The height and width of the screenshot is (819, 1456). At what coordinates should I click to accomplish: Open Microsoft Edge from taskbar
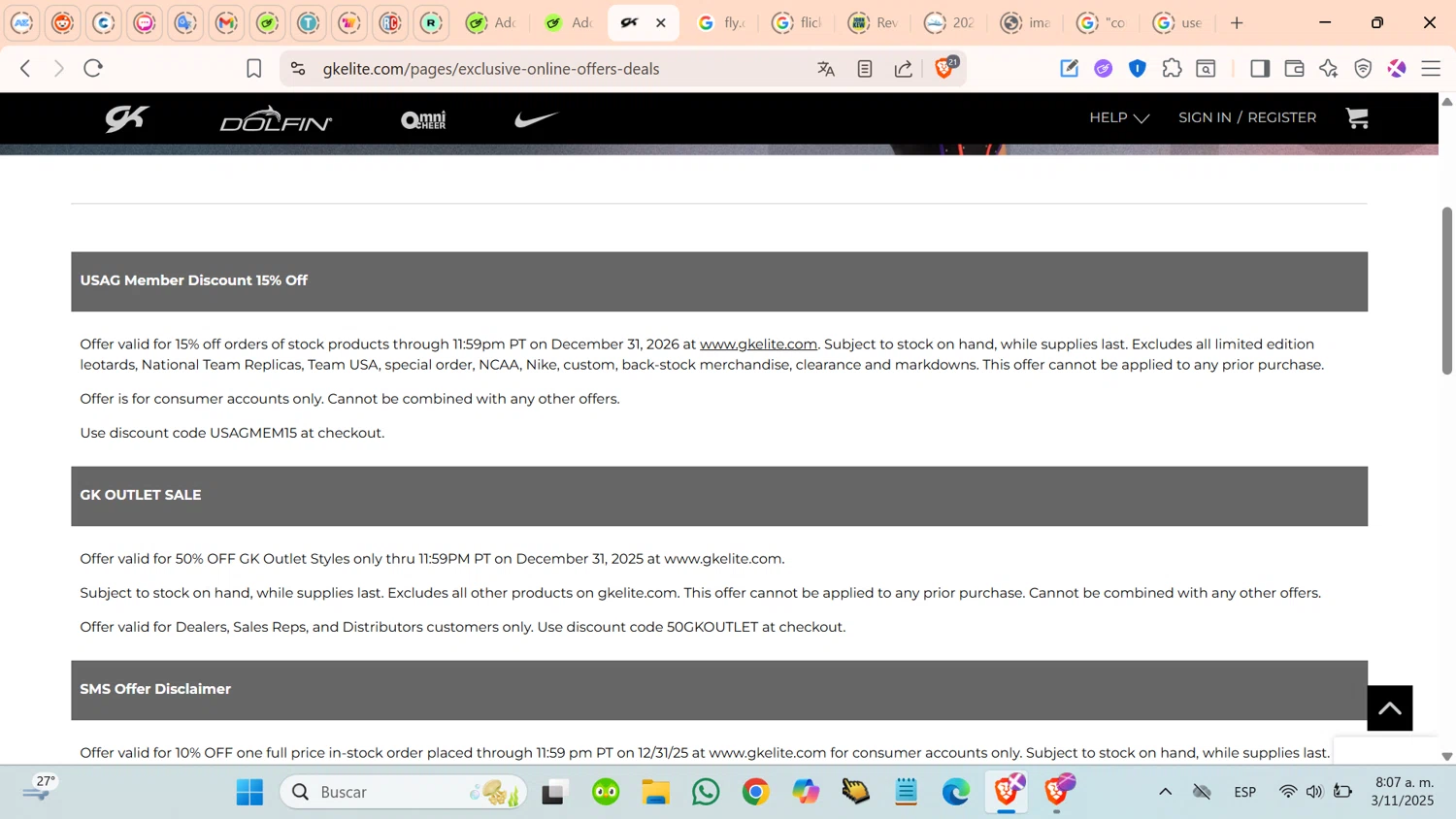point(956,792)
